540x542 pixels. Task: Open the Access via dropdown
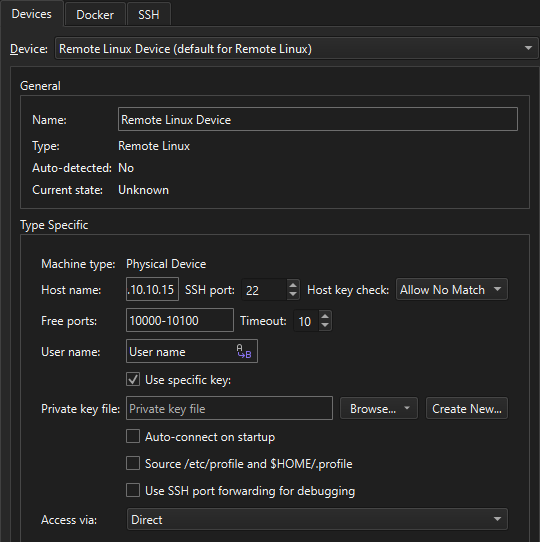point(317,519)
